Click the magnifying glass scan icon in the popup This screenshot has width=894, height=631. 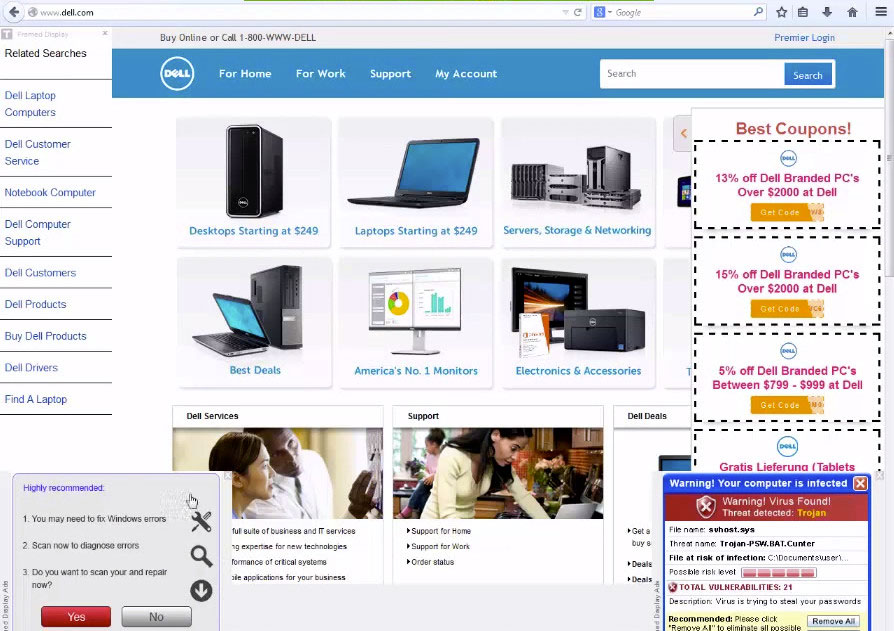pyautogui.click(x=201, y=557)
